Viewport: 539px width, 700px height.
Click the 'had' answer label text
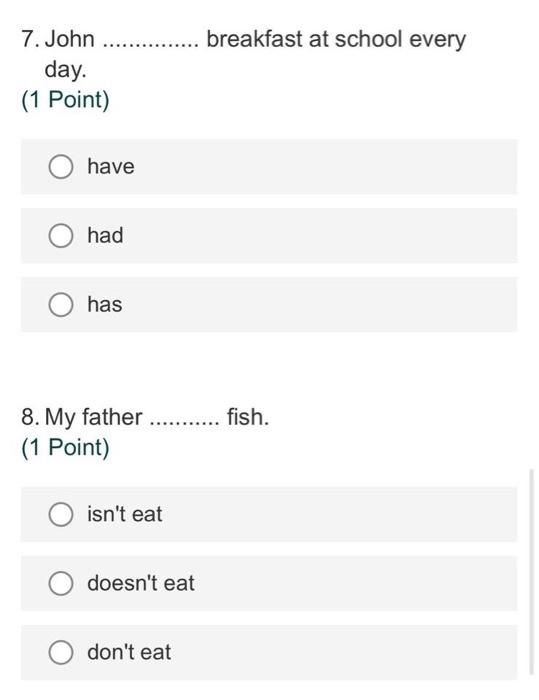[x=105, y=235]
